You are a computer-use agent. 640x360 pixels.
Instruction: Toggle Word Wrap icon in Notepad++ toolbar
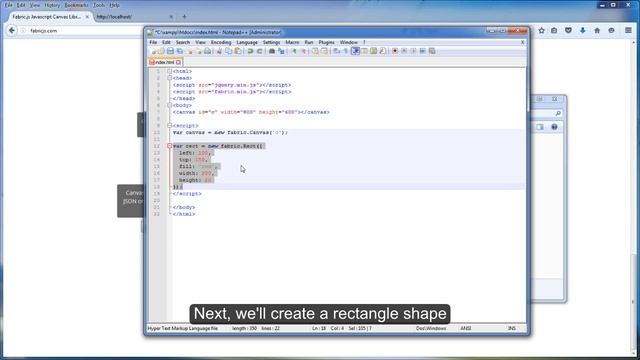point(336,51)
